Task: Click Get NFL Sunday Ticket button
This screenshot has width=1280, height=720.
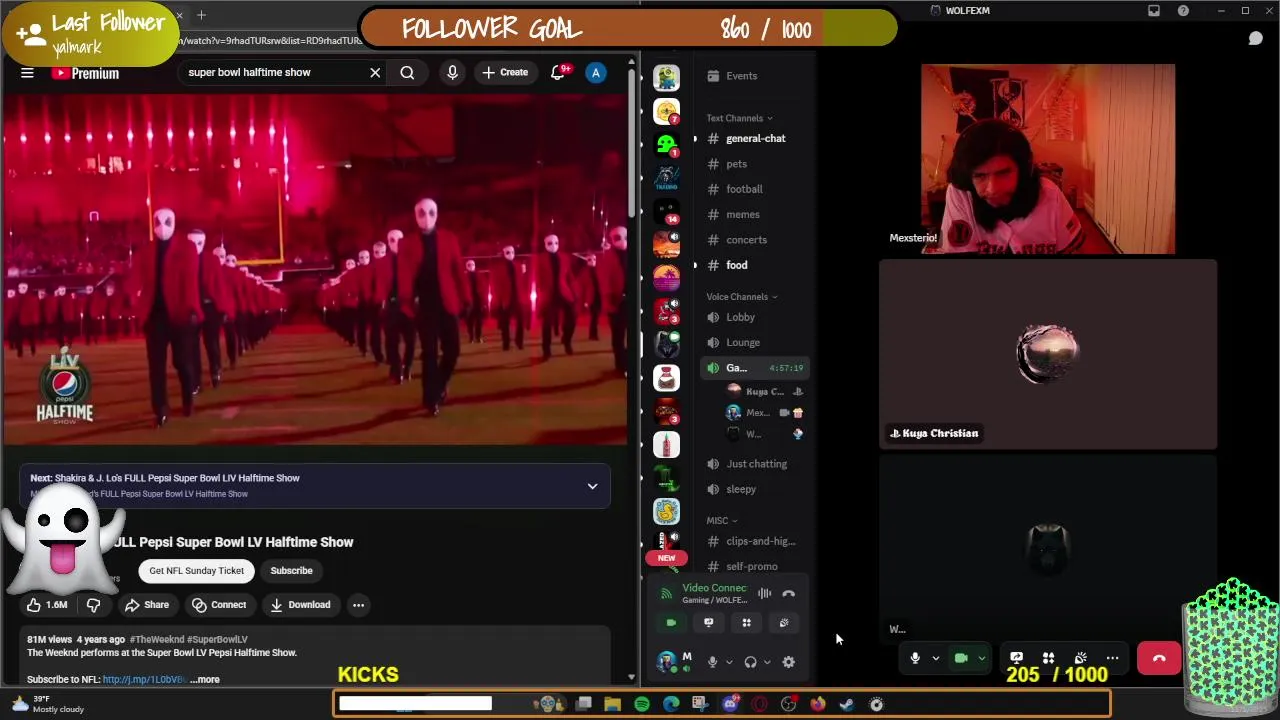Action: (x=197, y=570)
